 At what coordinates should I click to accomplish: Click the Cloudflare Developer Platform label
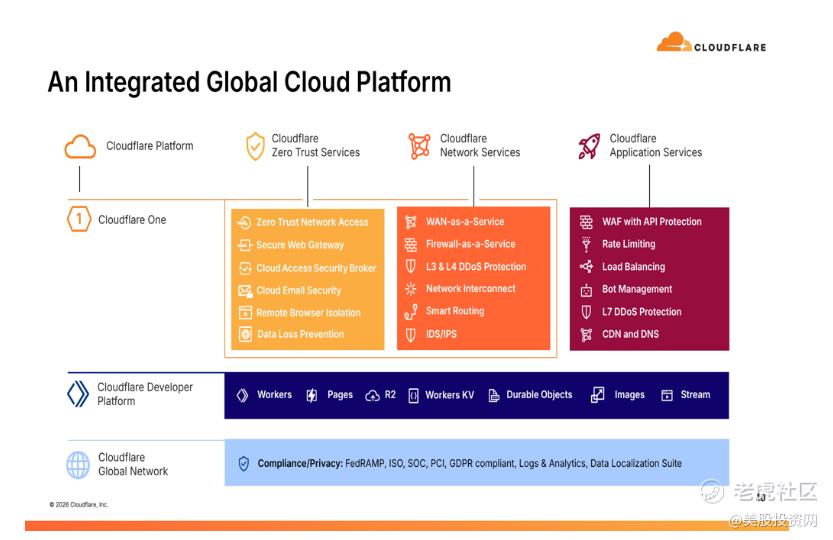tap(145, 394)
